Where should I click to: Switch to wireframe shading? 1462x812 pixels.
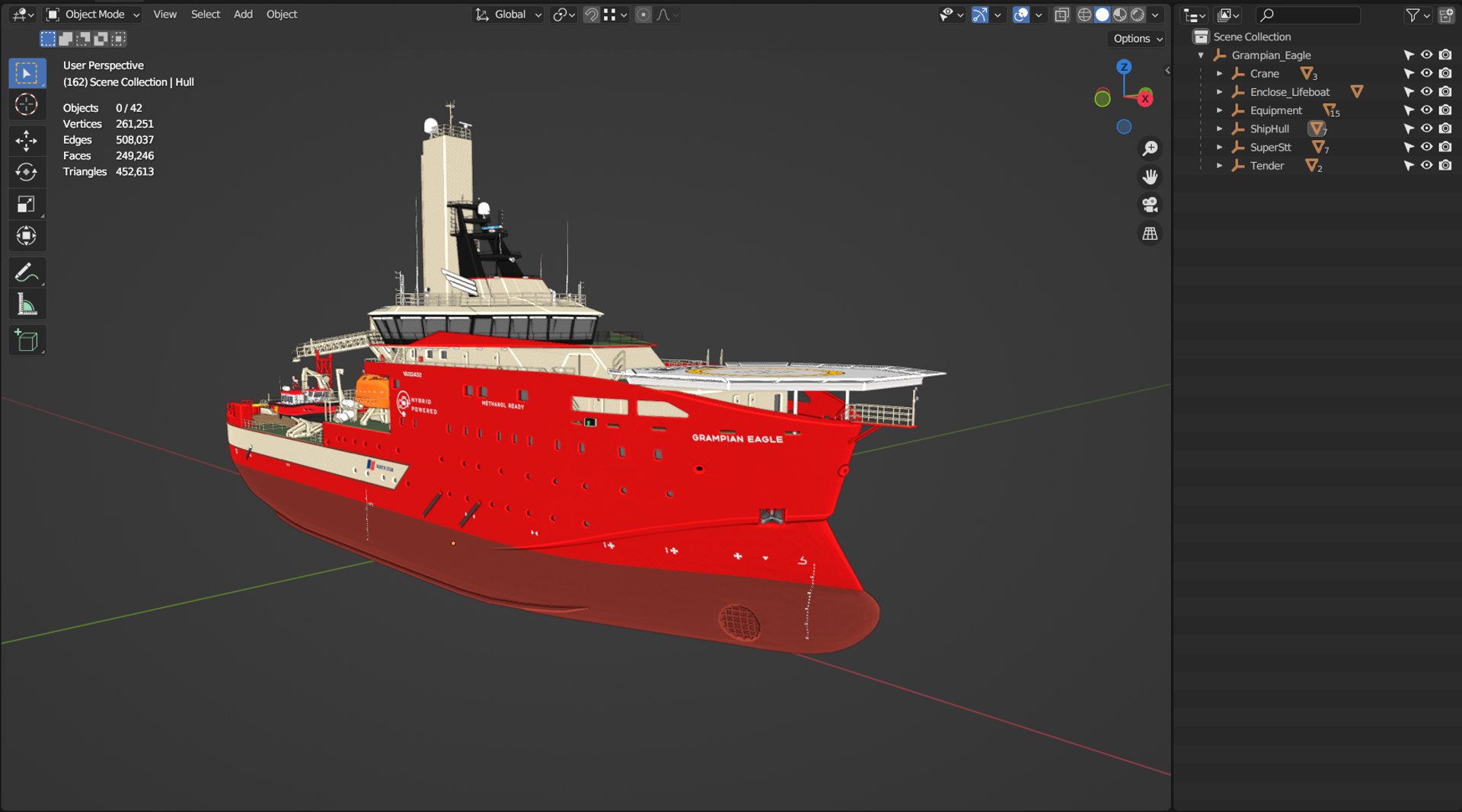click(1084, 14)
